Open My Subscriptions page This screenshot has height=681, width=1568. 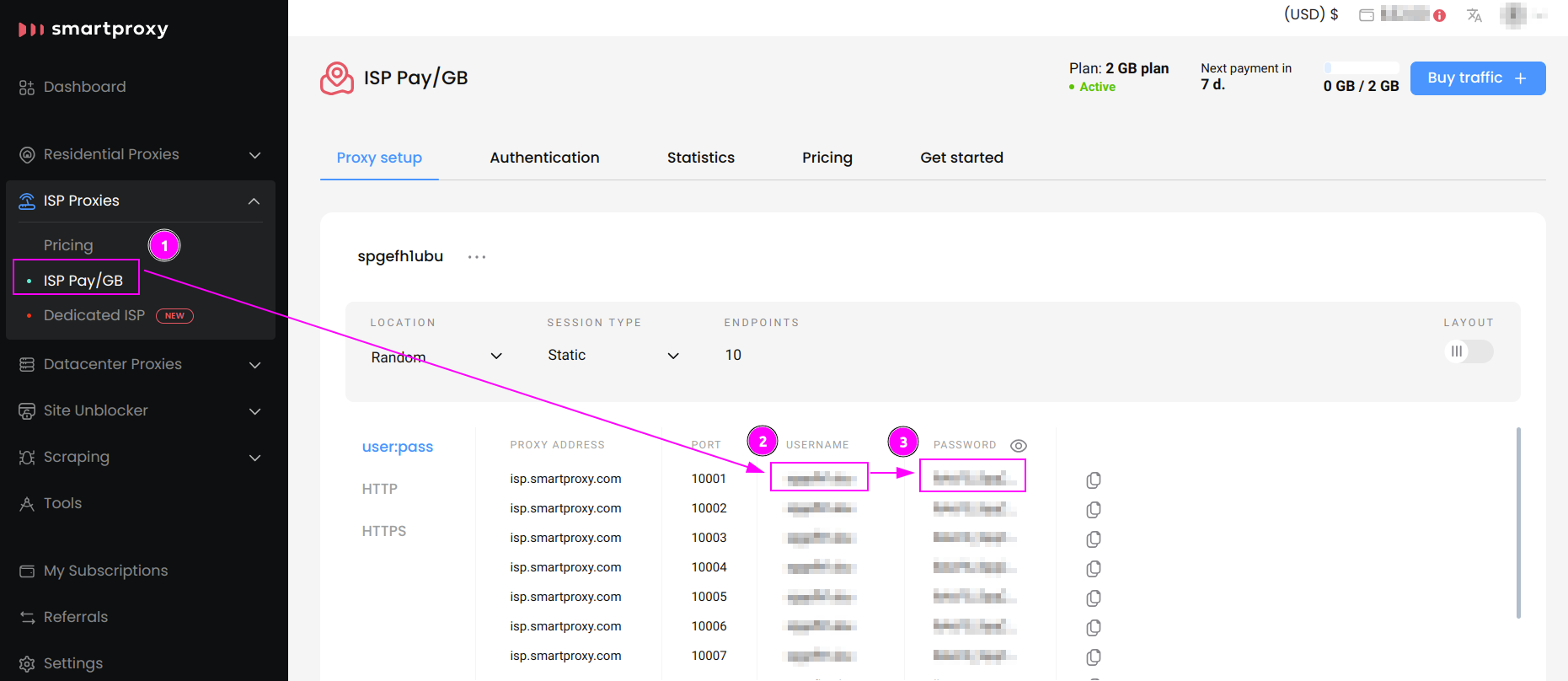pyautogui.click(x=105, y=571)
